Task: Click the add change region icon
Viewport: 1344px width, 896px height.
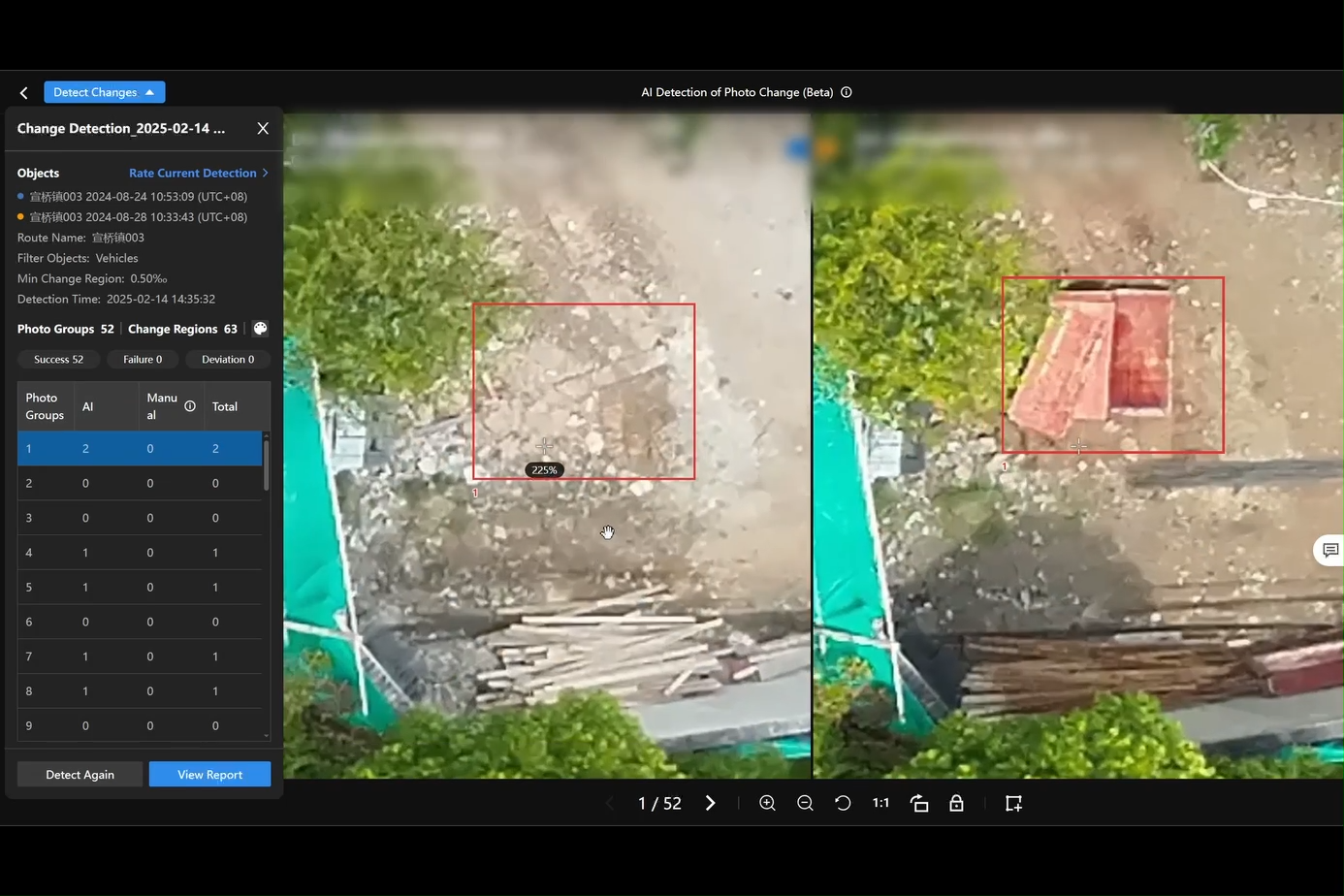Action: (1013, 803)
